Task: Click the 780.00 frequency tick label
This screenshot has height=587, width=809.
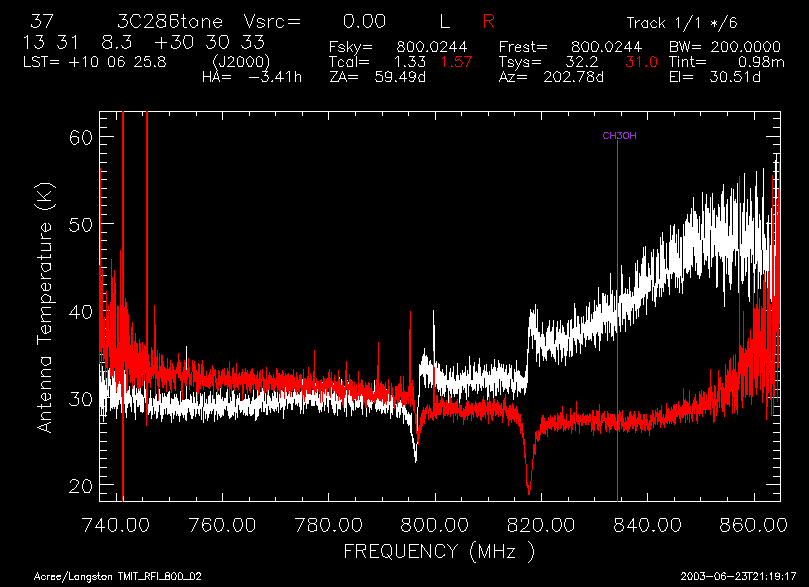Action: tap(328, 525)
